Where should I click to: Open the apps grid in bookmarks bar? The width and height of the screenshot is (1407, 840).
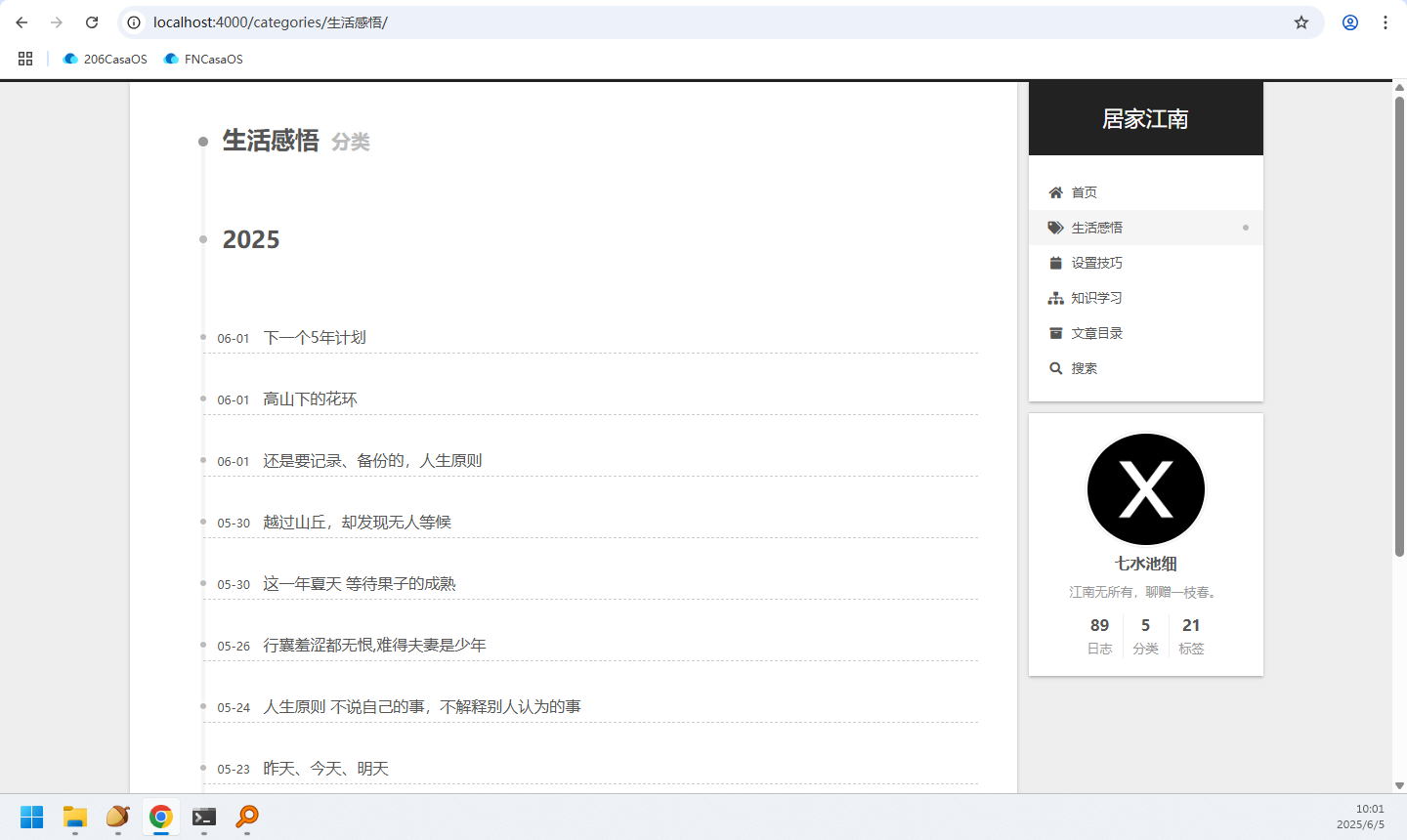coord(25,59)
